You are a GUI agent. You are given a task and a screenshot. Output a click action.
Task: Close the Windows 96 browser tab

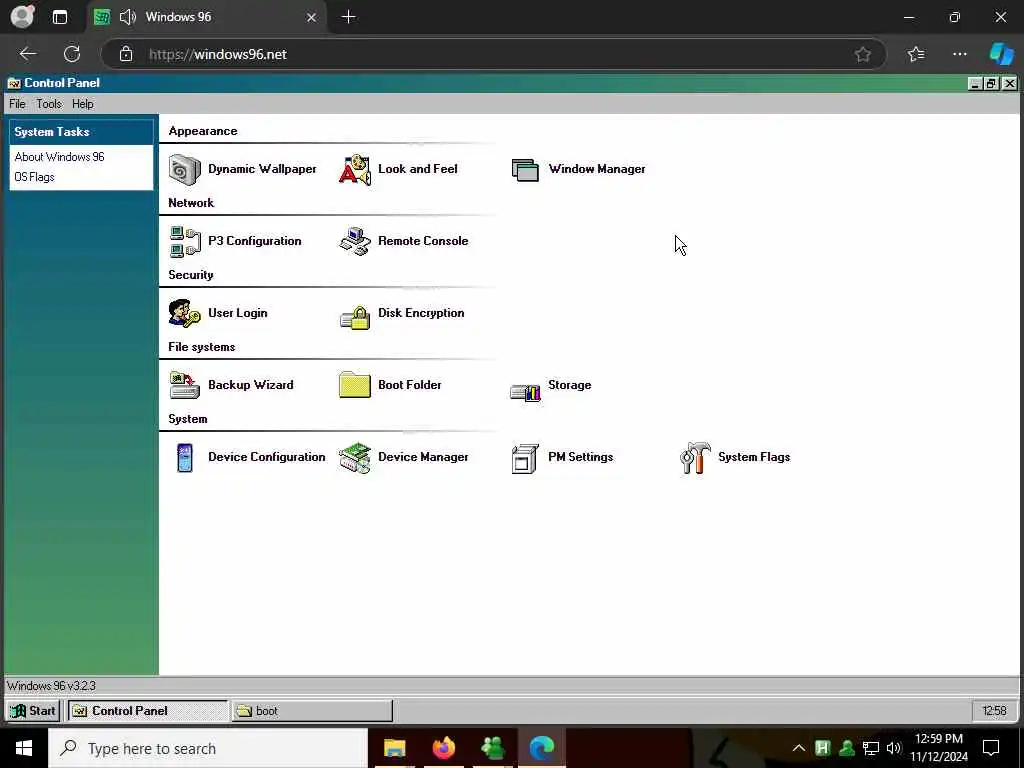coord(312,17)
